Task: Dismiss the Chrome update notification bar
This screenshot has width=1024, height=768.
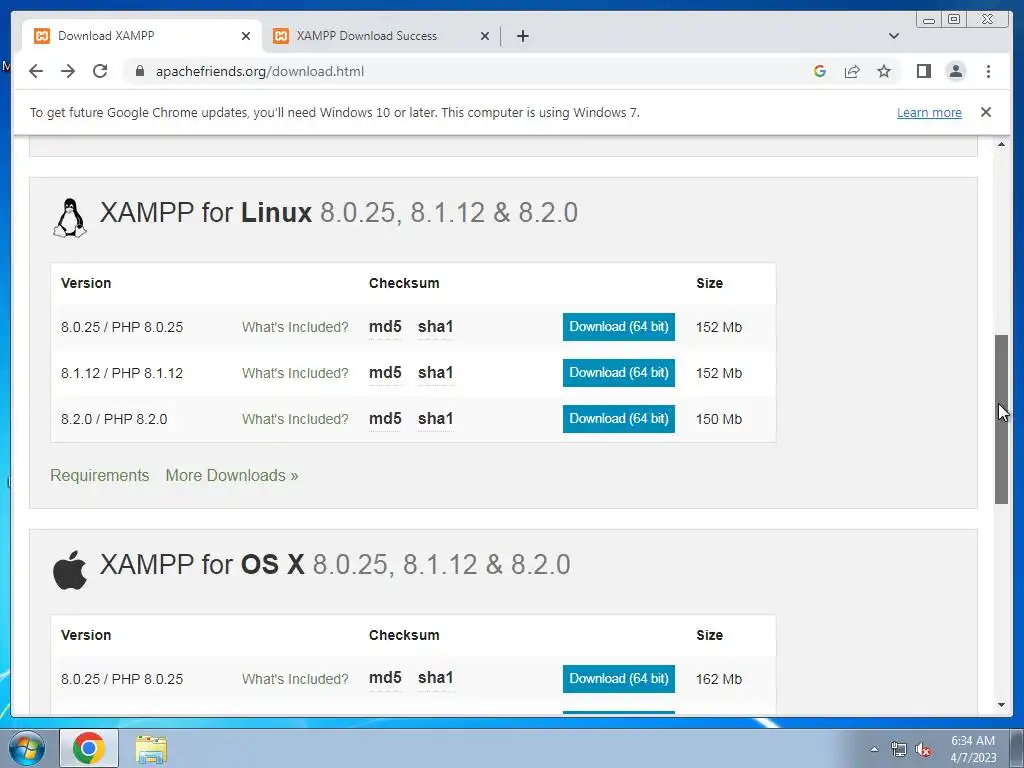Action: coord(985,112)
